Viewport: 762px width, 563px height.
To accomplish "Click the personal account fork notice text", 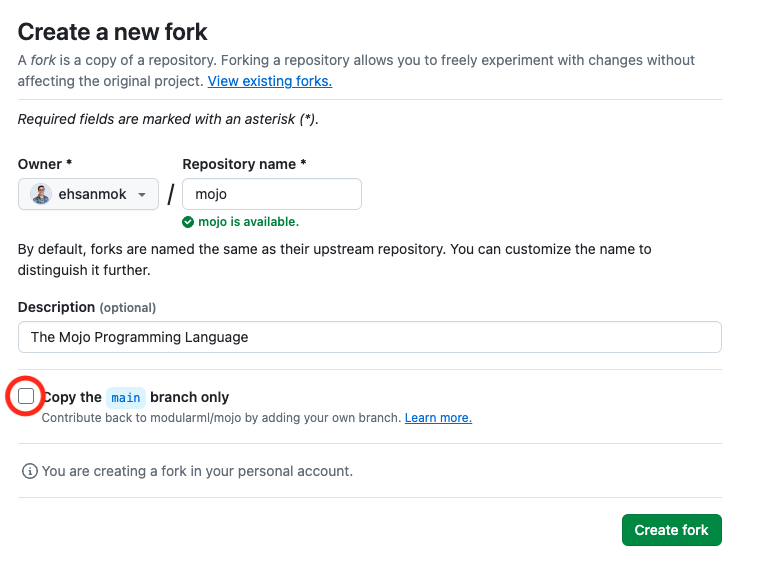I will coord(197,471).
